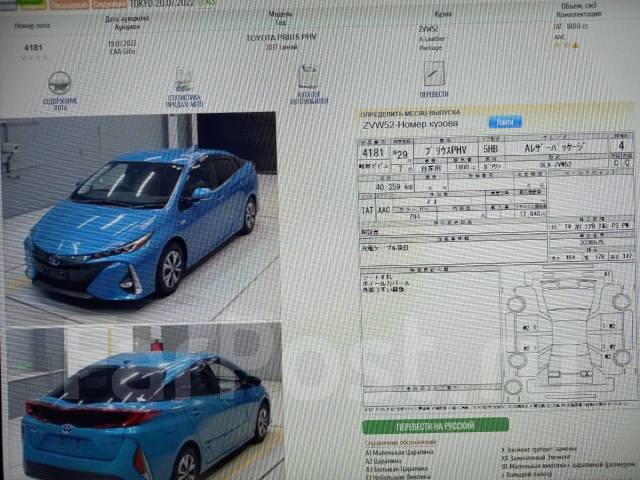
Task: Open the lot contents car icon
Action: tap(60, 83)
